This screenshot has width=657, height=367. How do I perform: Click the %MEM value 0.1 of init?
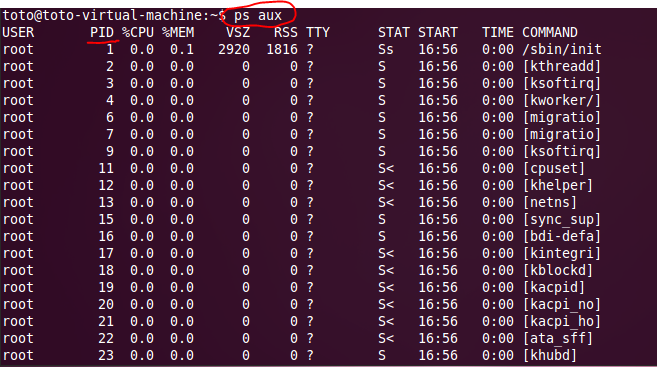point(182,49)
